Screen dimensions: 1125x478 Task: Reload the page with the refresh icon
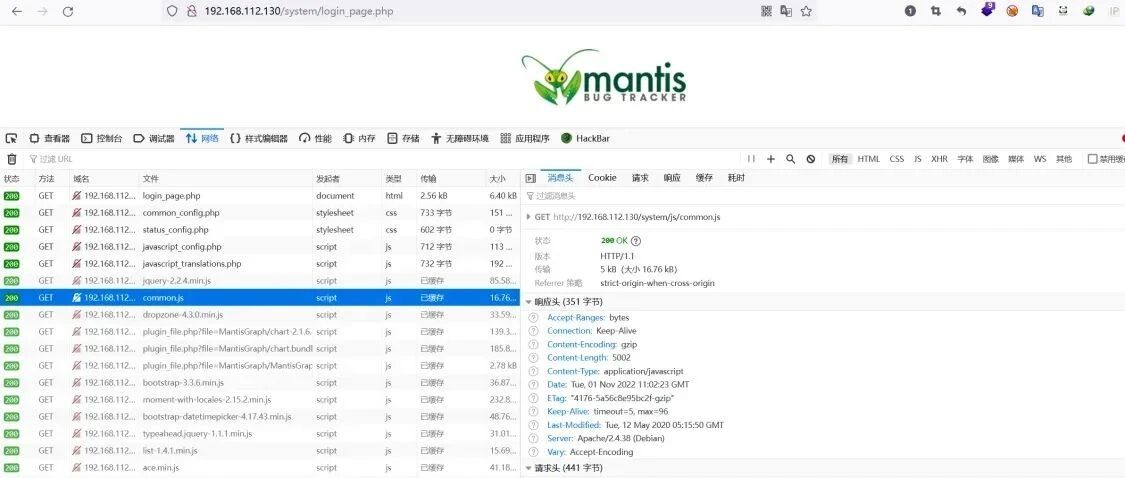(68, 11)
